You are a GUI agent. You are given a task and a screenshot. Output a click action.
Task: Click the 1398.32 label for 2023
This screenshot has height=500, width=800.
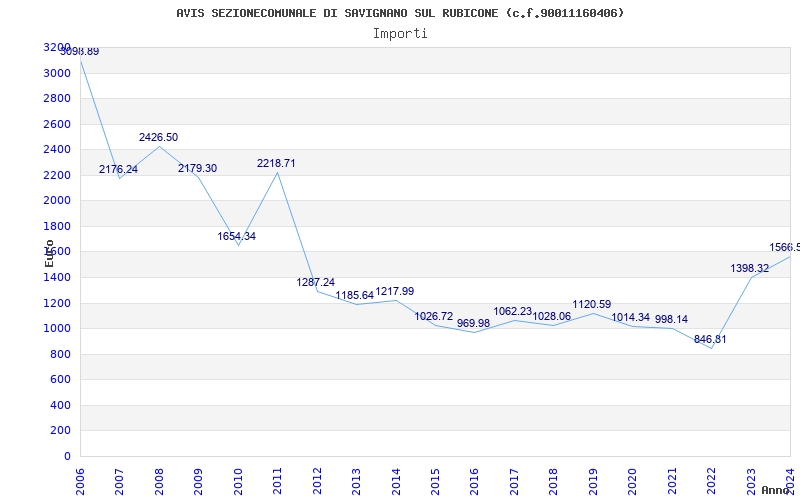coord(749,268)
